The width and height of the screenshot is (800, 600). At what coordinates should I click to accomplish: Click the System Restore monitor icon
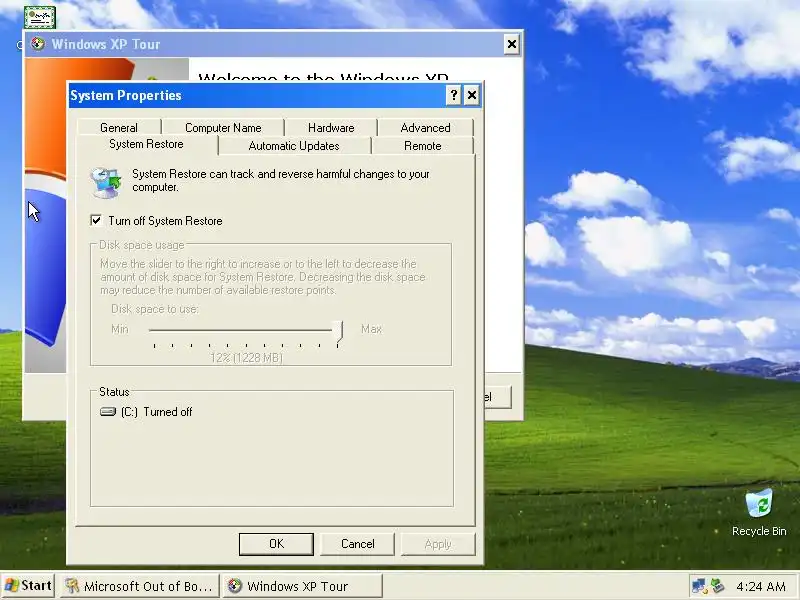tap(106, 182)
